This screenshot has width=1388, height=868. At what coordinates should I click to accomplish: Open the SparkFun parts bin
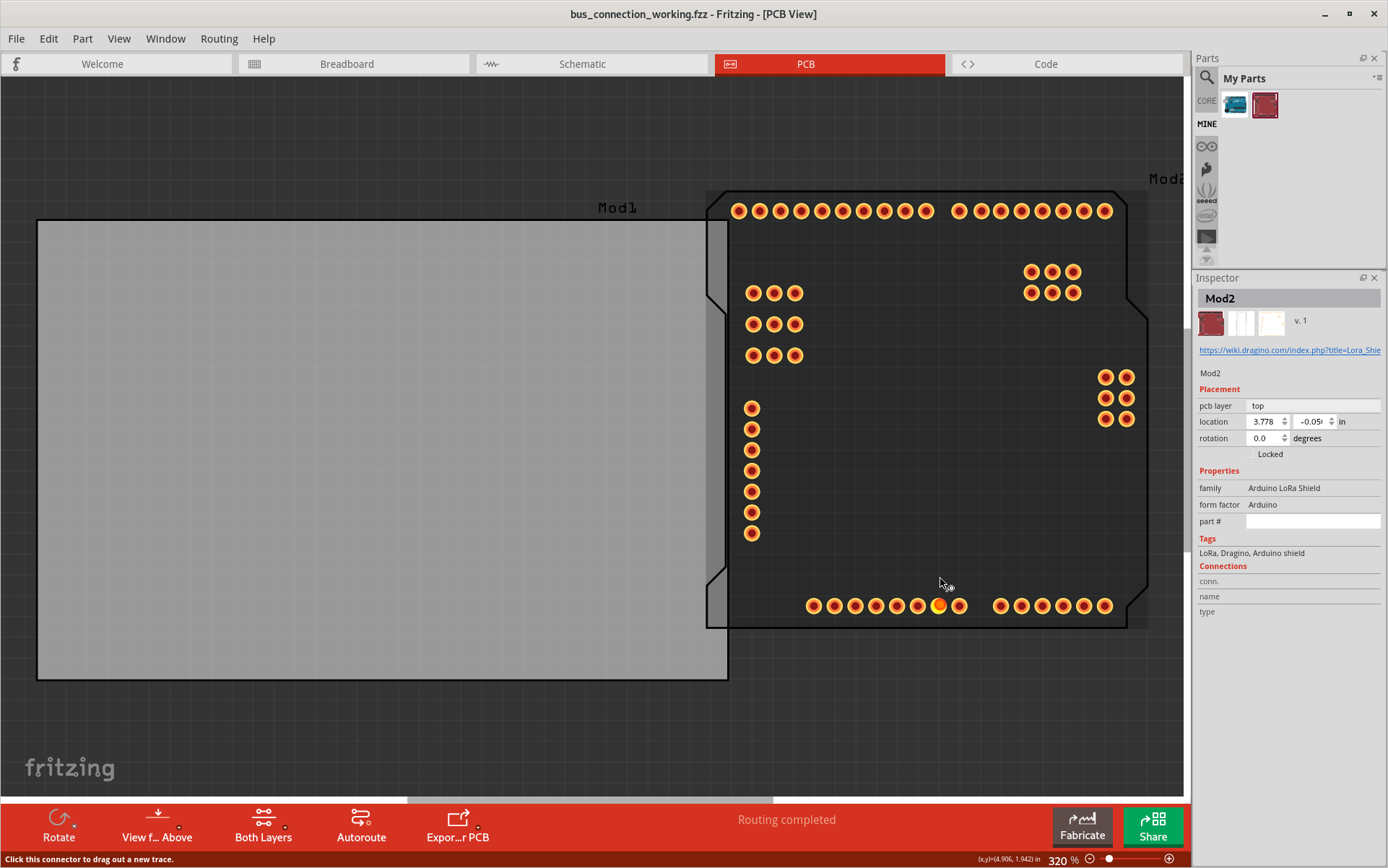click(1206, 170)
